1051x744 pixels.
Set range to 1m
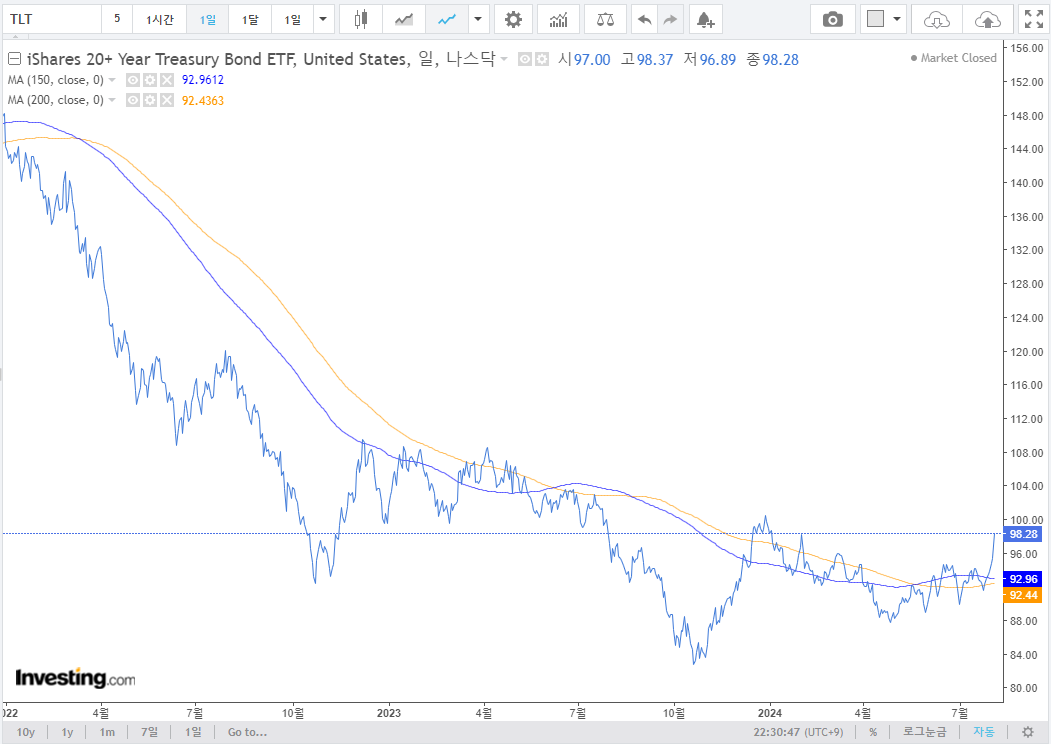[107, 732]
